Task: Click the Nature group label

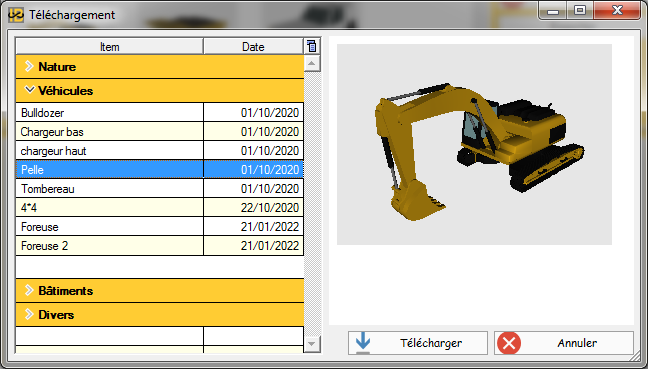Action: pos(57,67)
